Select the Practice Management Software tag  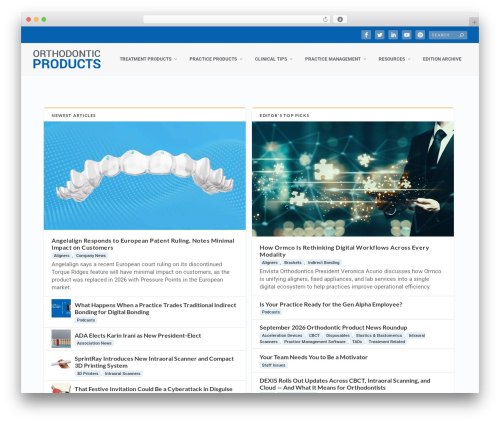pyautogui.click(x=315, y=342)
